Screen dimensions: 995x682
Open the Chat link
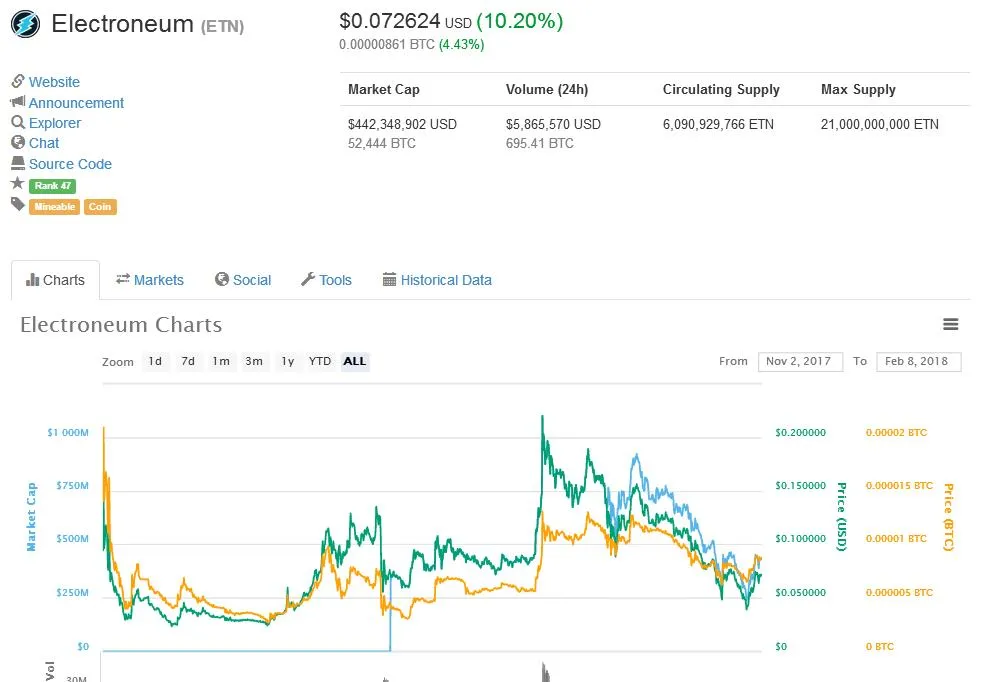(44, 143)
